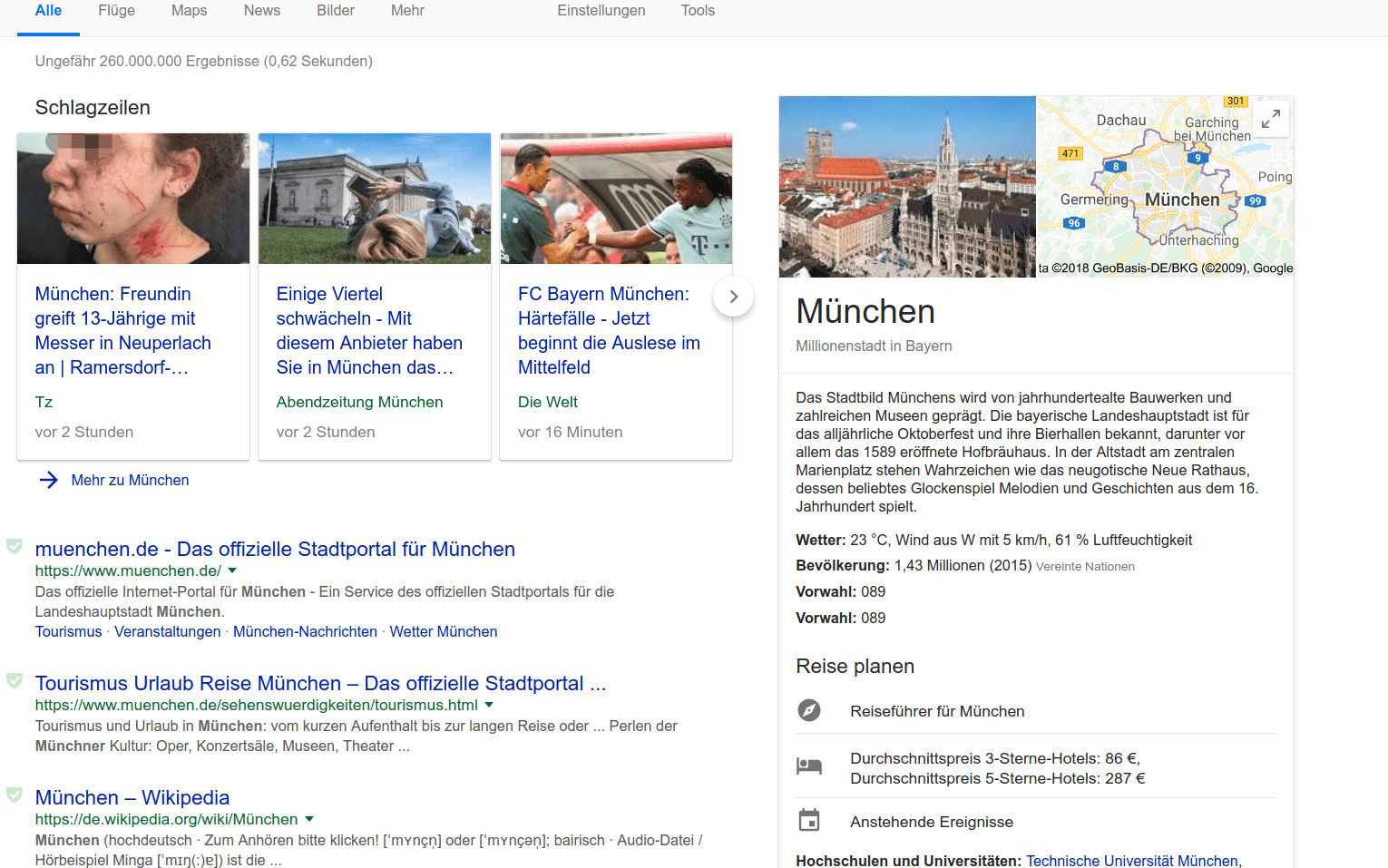
Task: Open the muenchen.de official Stadtportal result title
Action: (x=275, y=549)
